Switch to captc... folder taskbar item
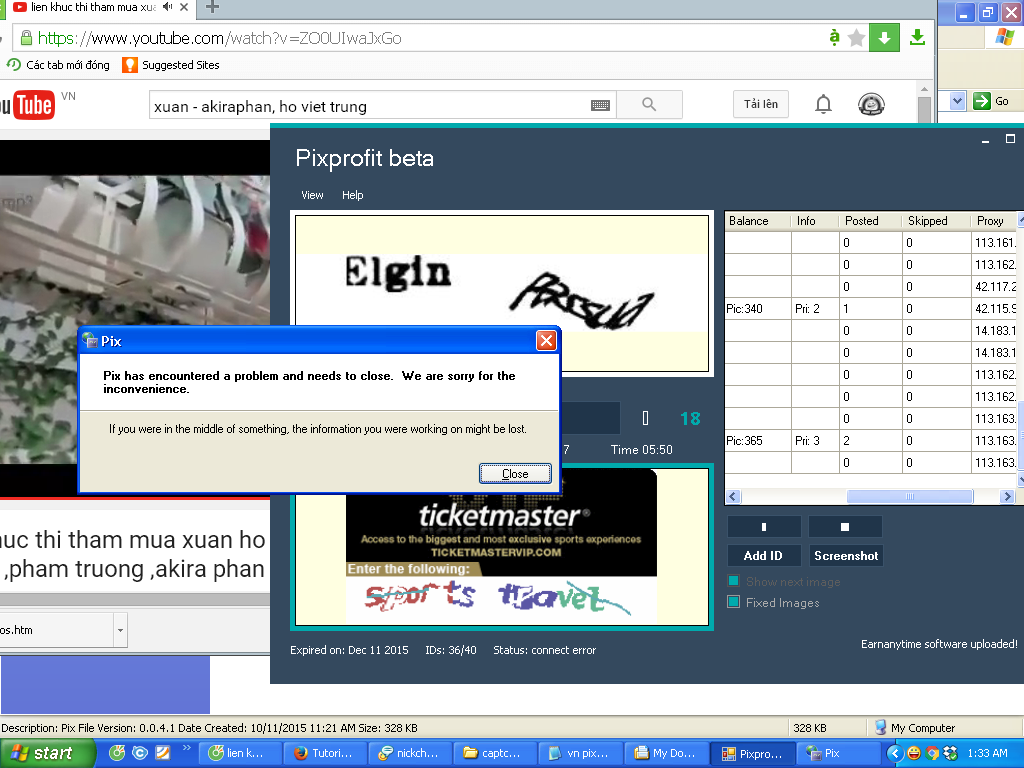This screenshot has height=768, width=1024. (x=494, y=753)
